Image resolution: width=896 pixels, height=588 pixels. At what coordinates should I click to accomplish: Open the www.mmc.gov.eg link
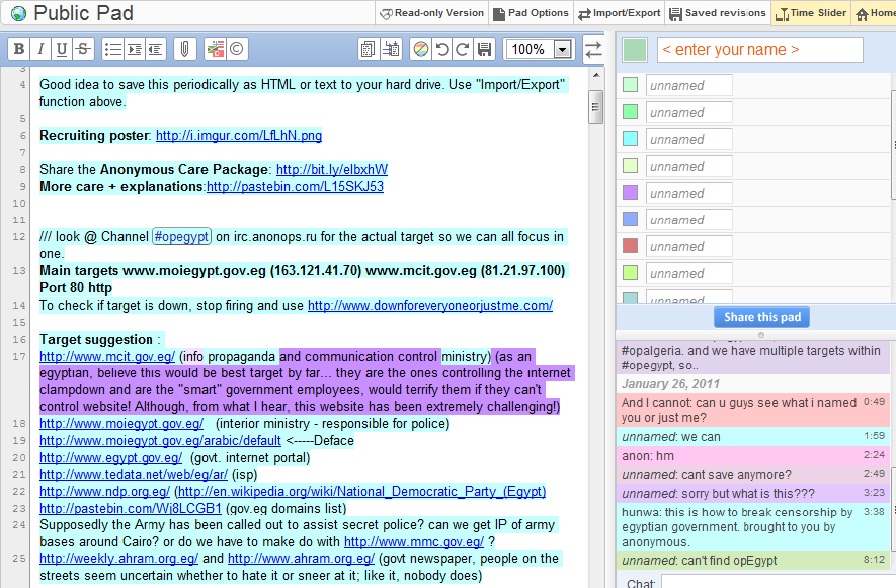point(414,541)
